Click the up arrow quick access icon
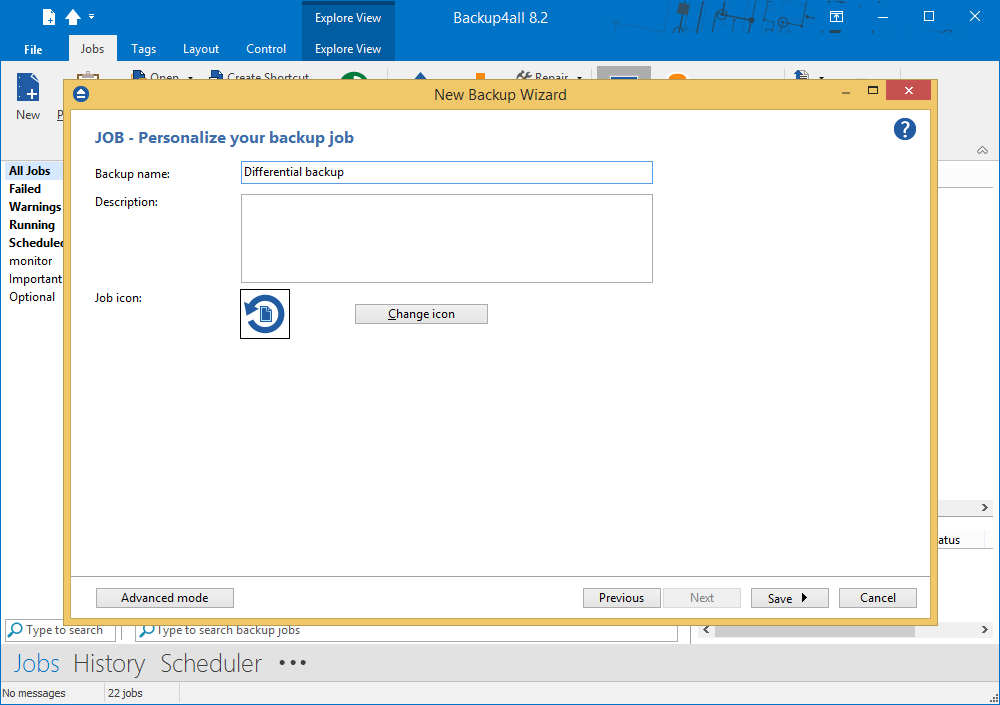The width and height of the screenshot is (1000, 705). pos(73,17)
